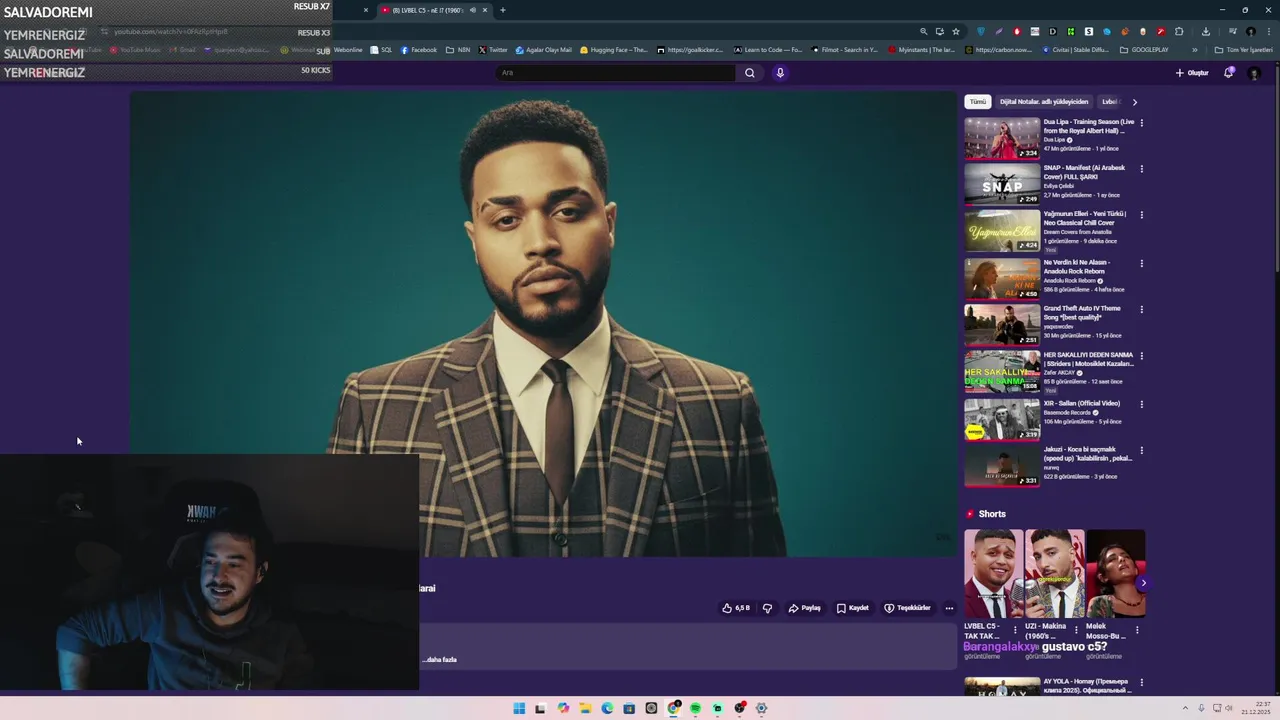Viewport: 1280px width, 720px height.
Task: Open Jakuzi - Koca bi saçmalık title
Action: pyautogui.click(x=1088, y=454)
